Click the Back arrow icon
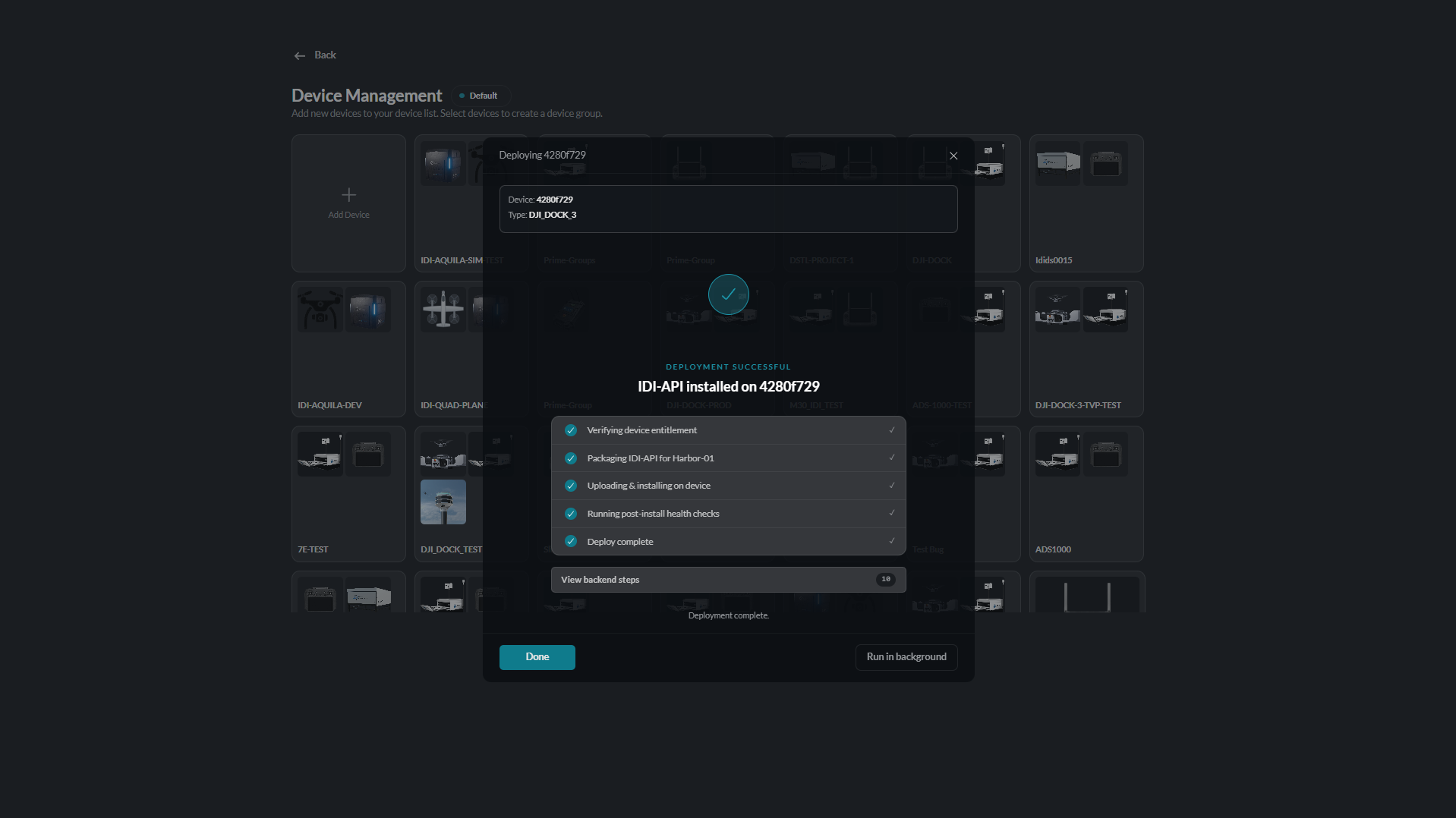This screenshot has height=818, width=1456. [300, 55]
